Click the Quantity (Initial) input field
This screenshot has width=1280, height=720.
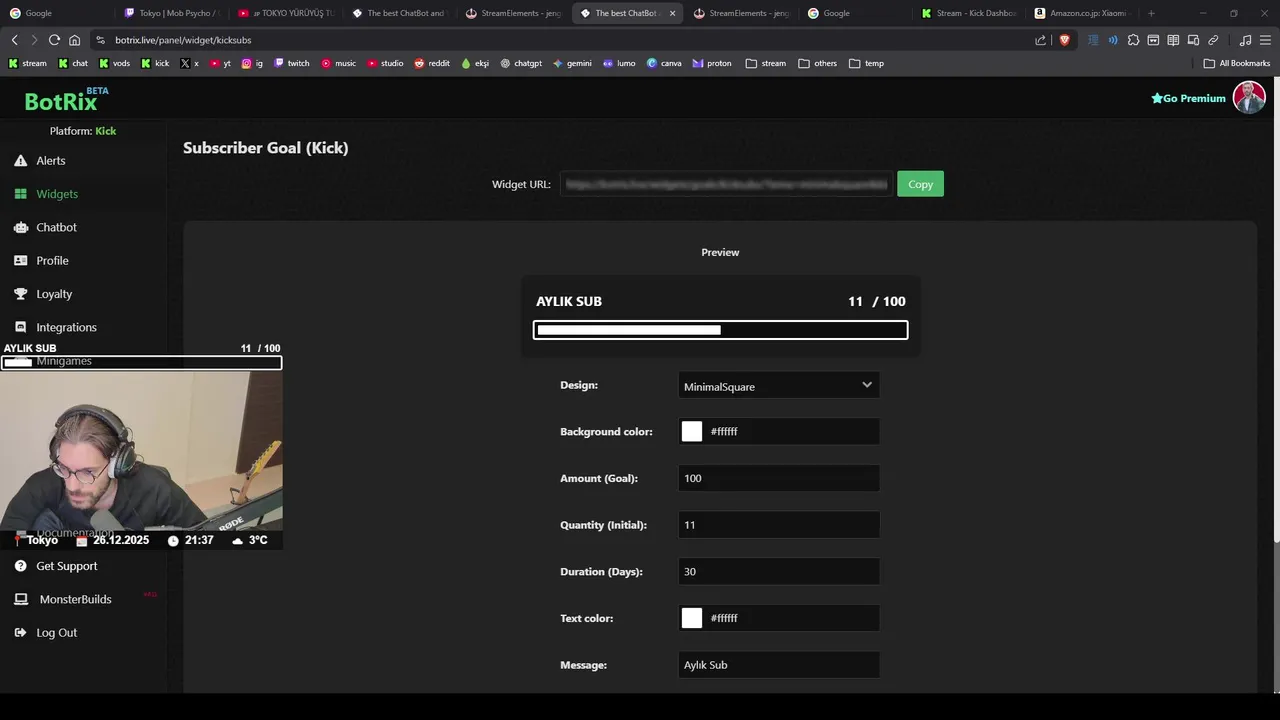779,525
